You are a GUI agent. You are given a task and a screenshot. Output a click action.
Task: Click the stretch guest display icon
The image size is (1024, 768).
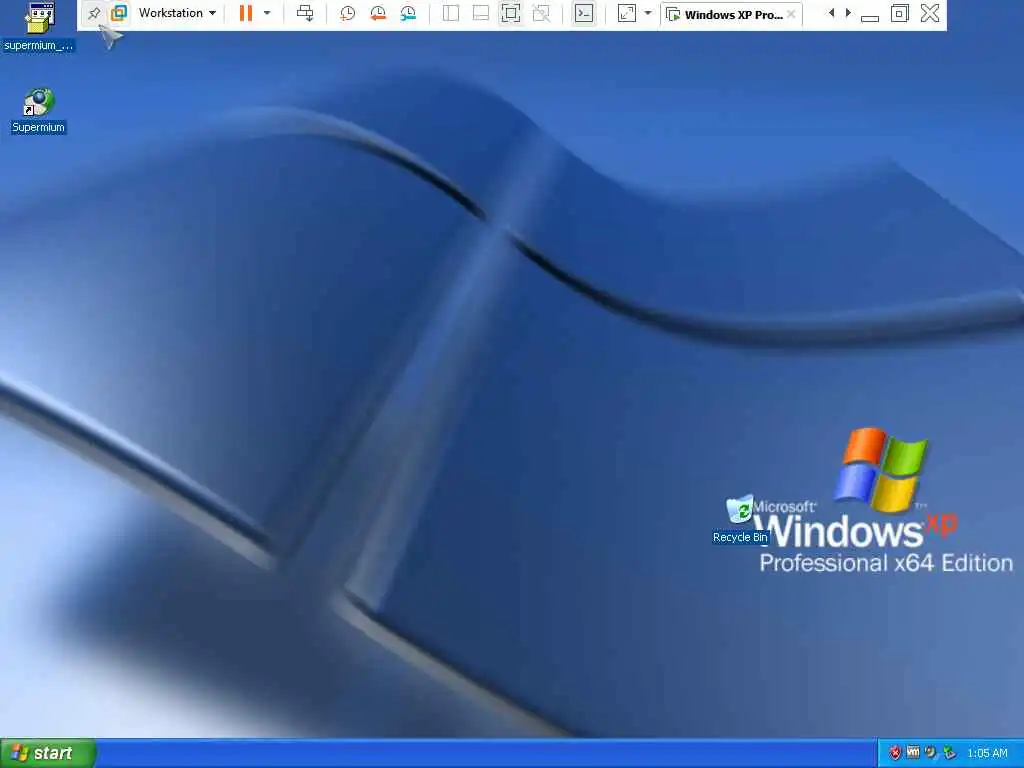tap(626, 13)
